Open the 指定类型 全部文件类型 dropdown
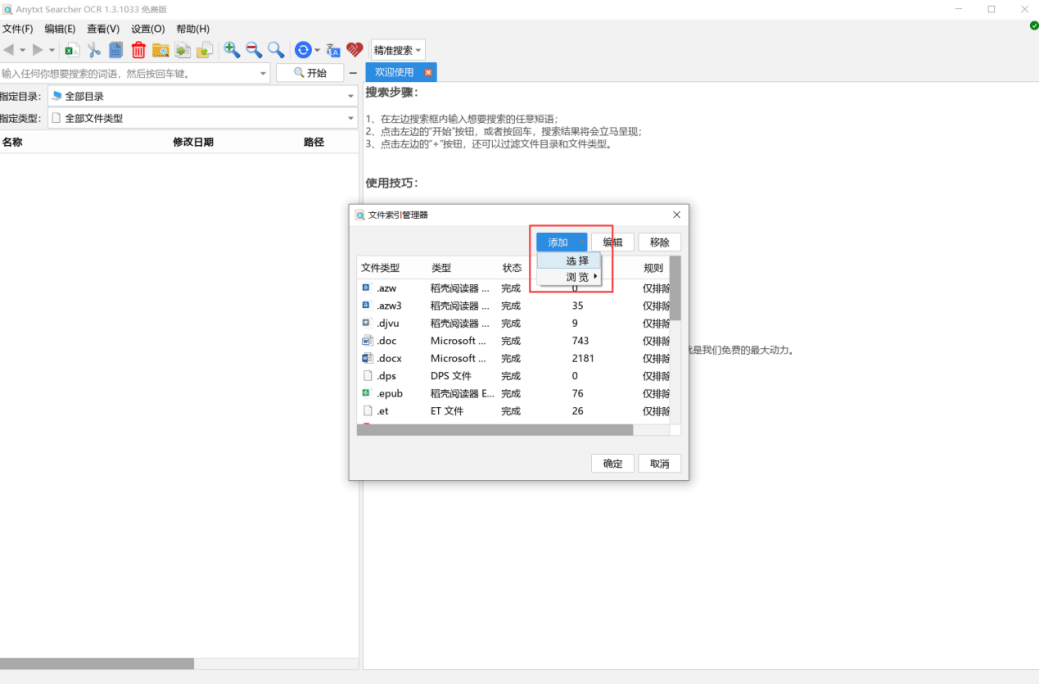This screenshot has width=1039, height=684. 203,118
